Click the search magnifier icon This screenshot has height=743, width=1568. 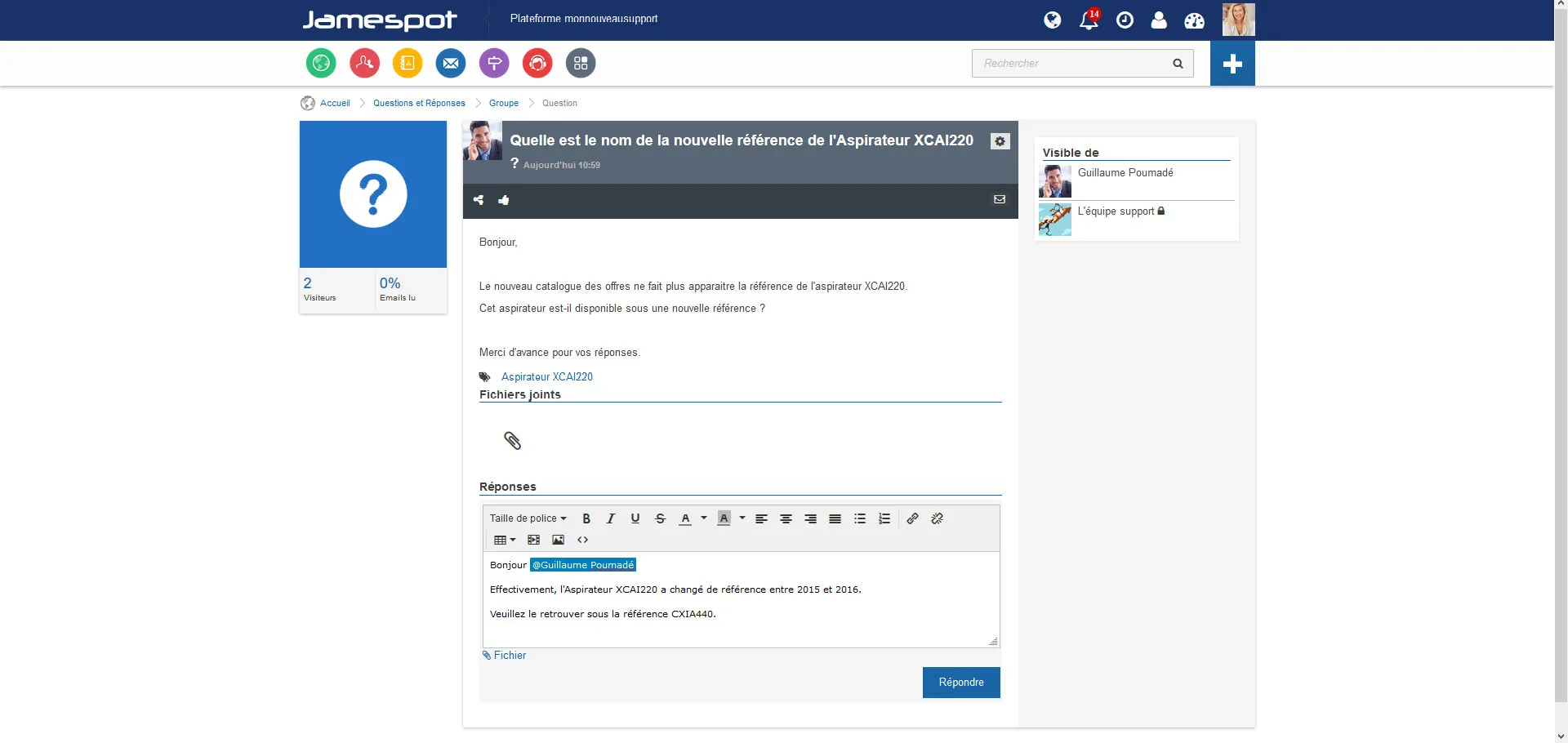[1178, 64]
